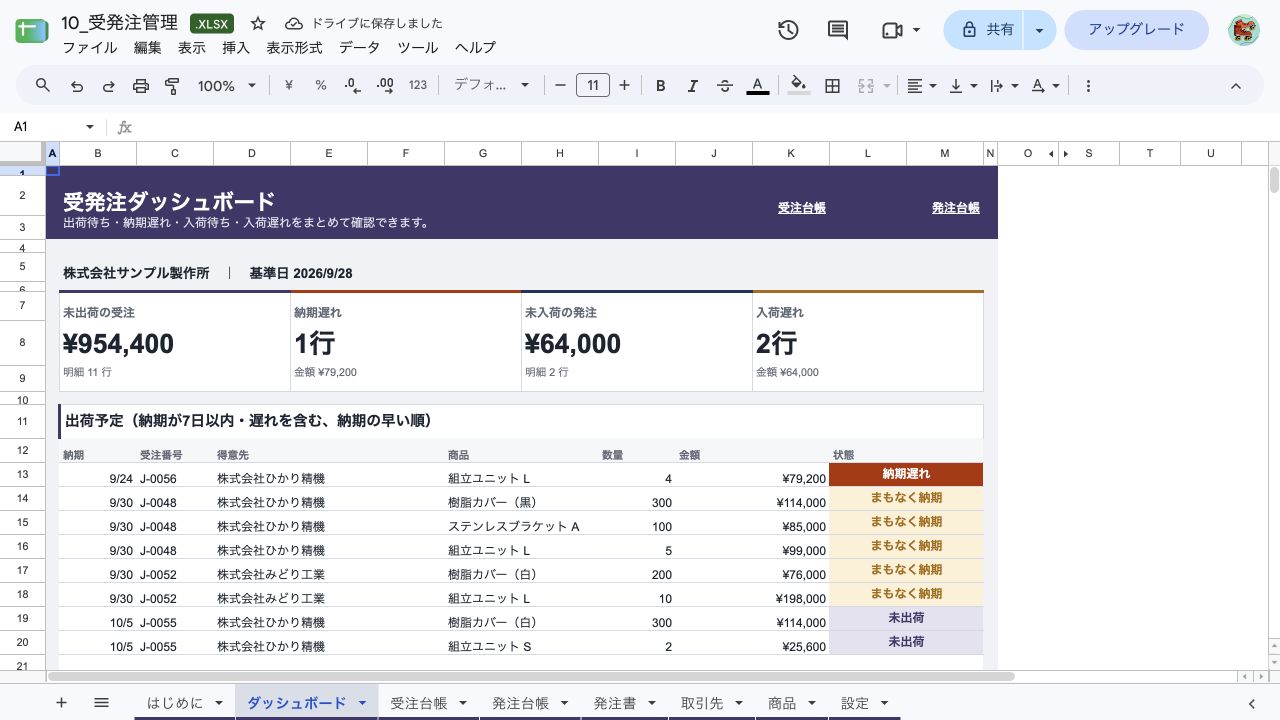
Task: Open the fill color paint bucket
Action: click(798, 86)
